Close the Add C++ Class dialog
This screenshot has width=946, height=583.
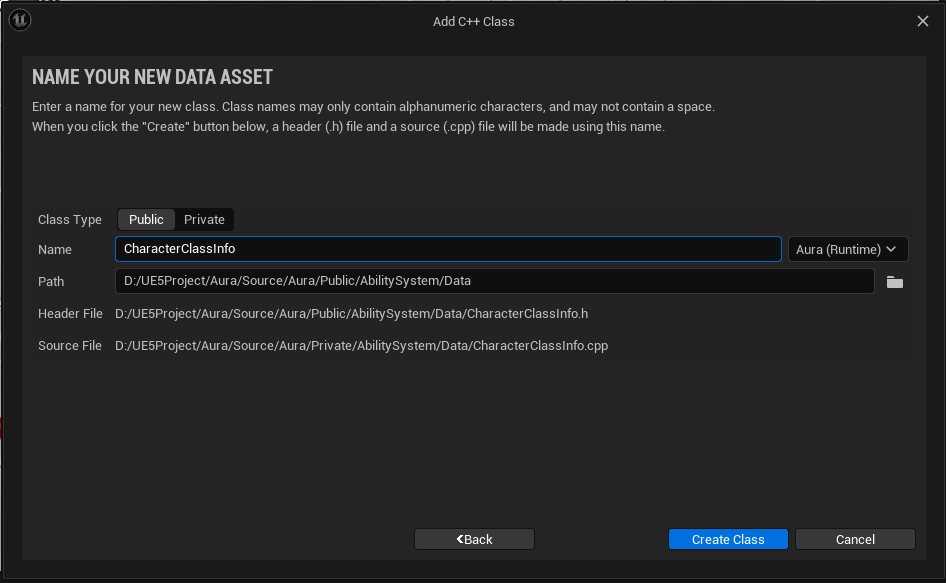click(x=923, y=21)
